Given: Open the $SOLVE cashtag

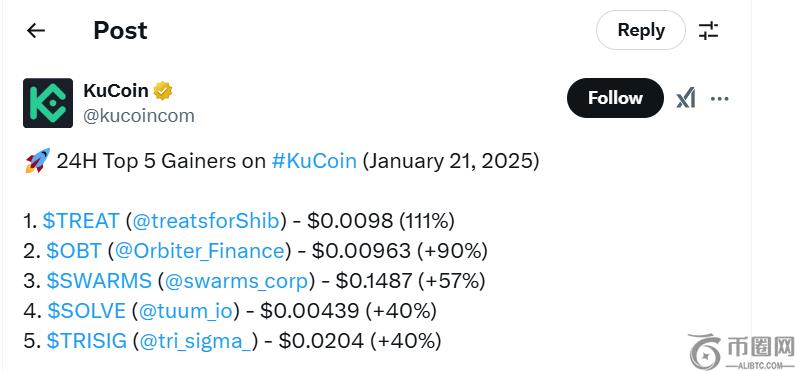Looking at the screenshot, I should (86, 311).
